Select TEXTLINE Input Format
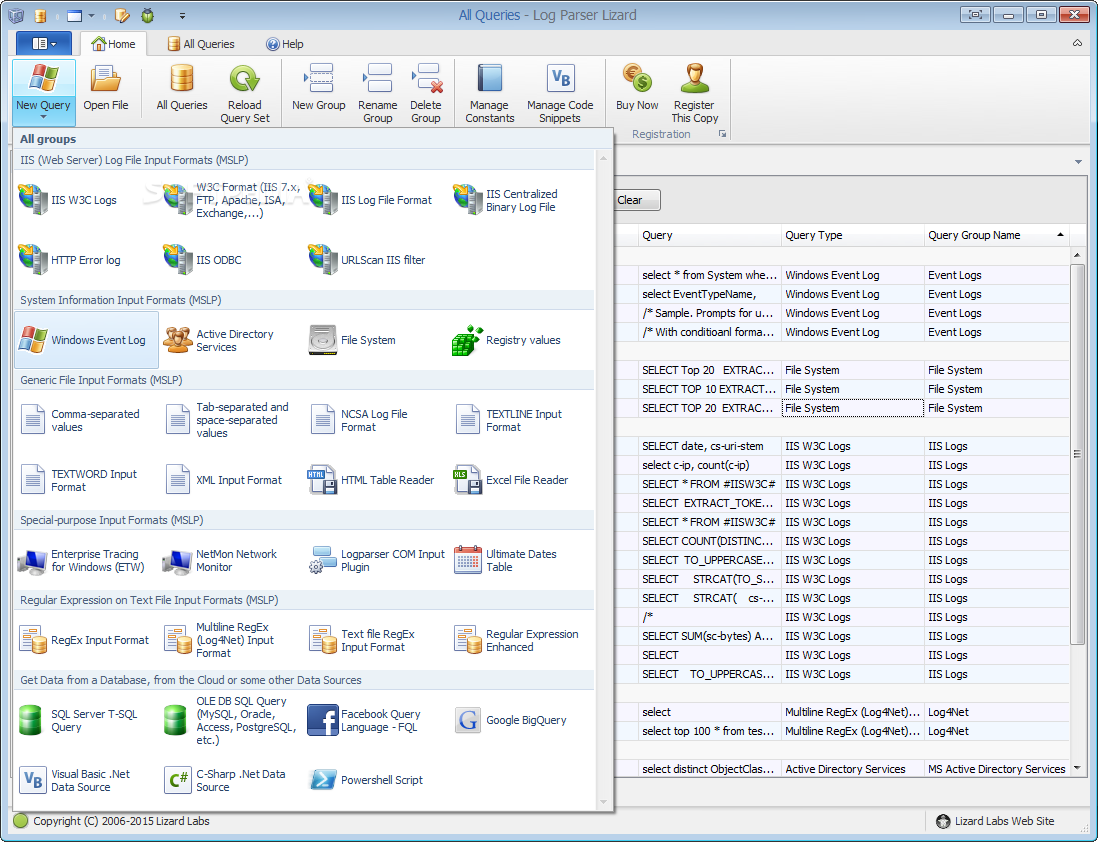 point(521,420)
